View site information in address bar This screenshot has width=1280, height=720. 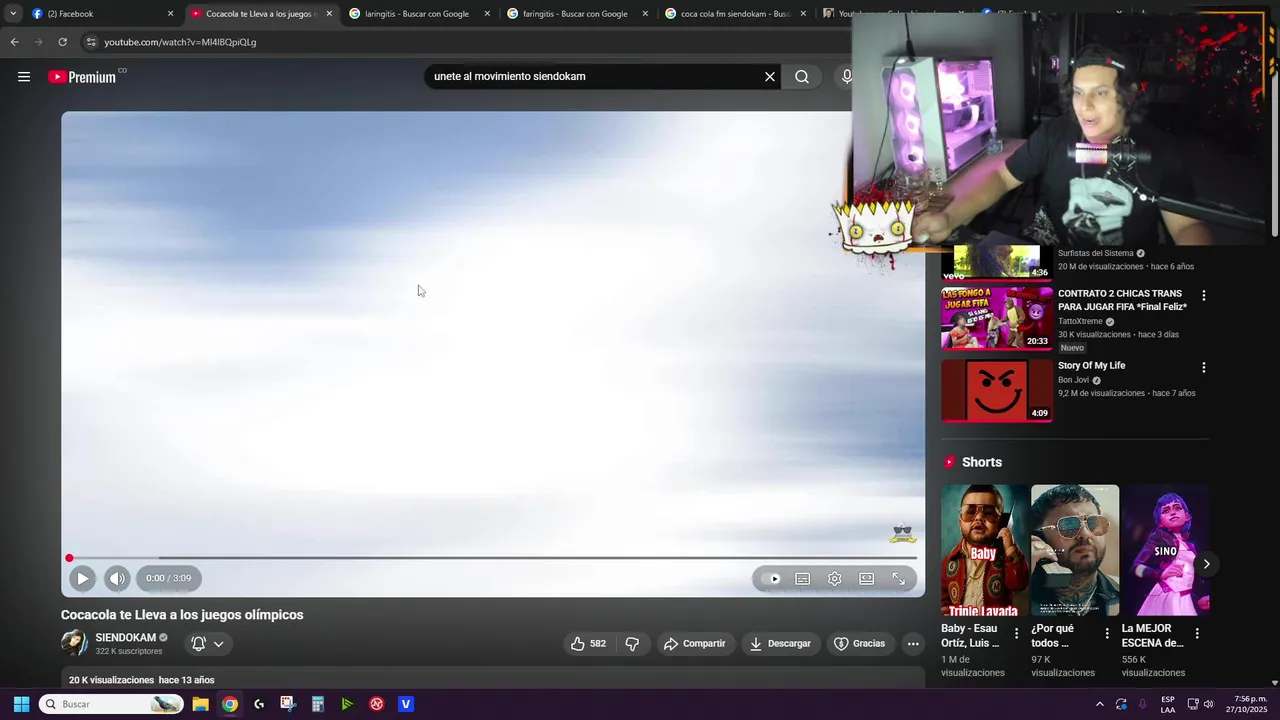pyautogui.click(x=91, y=42)
